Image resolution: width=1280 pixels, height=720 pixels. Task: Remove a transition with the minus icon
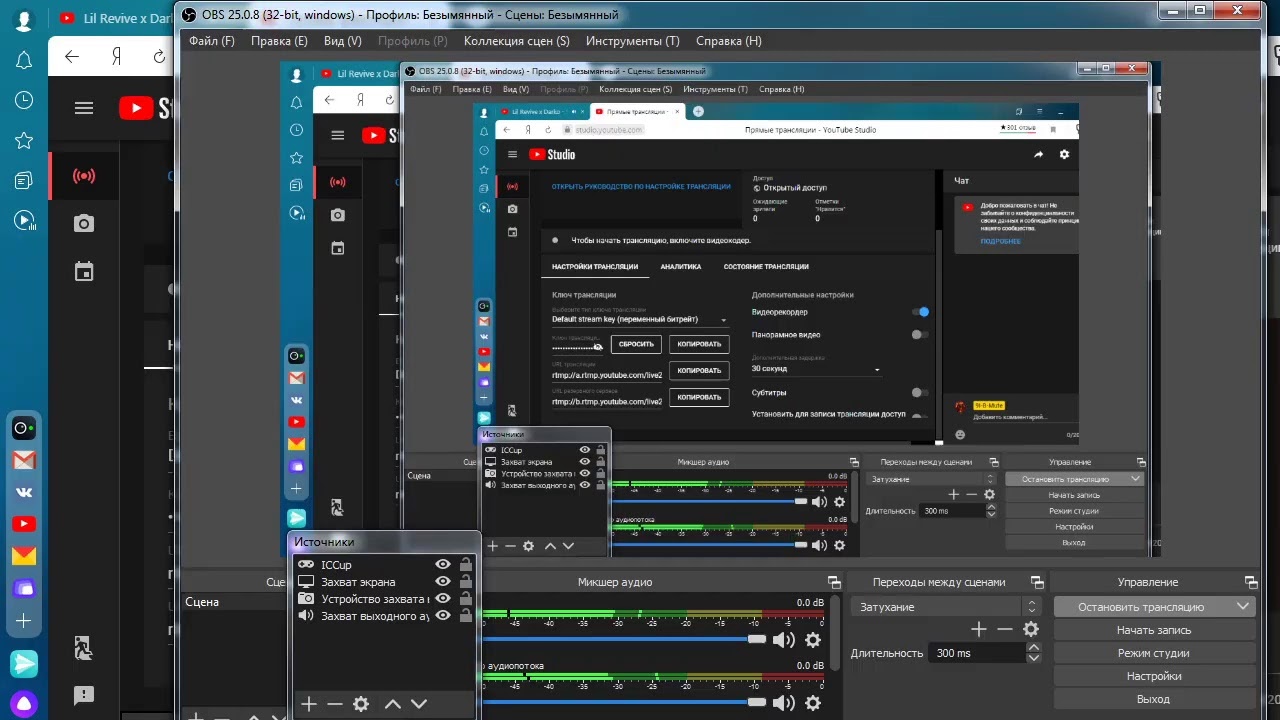click(1005, 629)
